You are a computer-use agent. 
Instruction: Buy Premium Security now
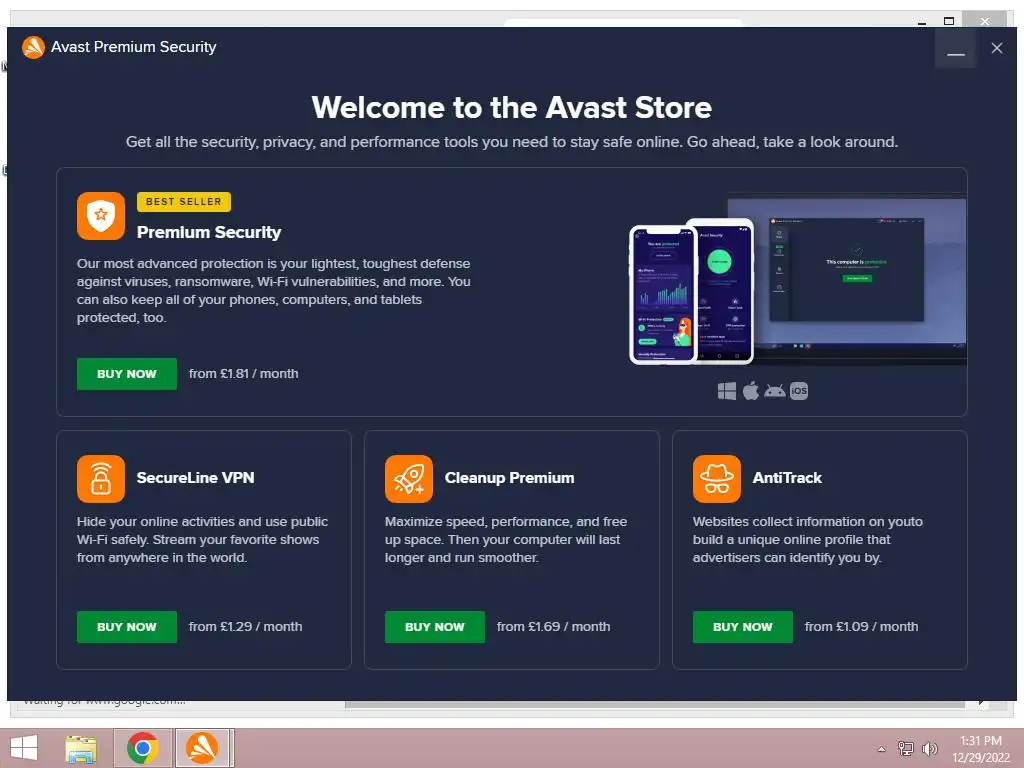127,374
